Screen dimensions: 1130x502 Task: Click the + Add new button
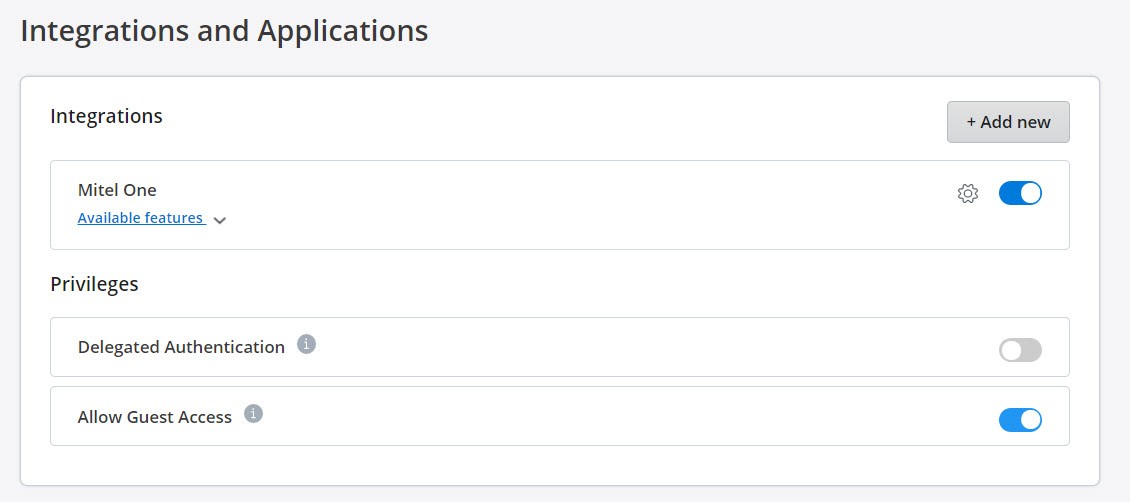pos(1007,122)
